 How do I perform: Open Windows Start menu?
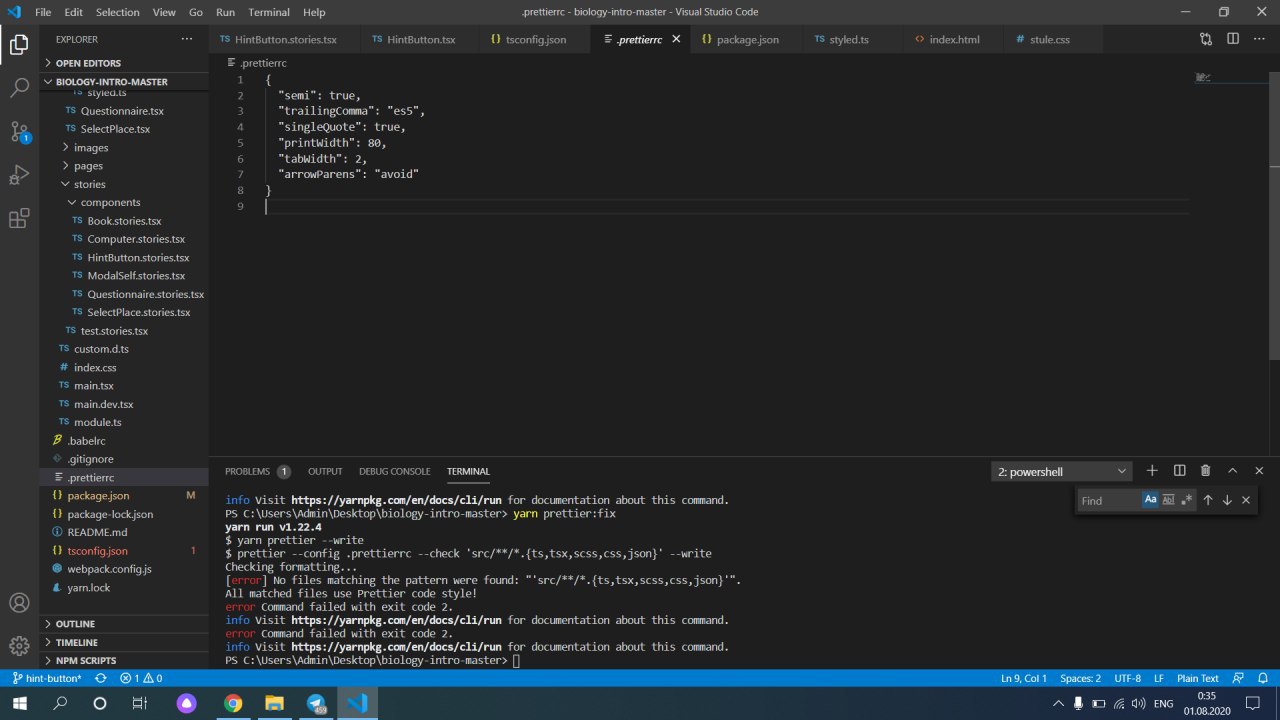click(x=19, y=703)
